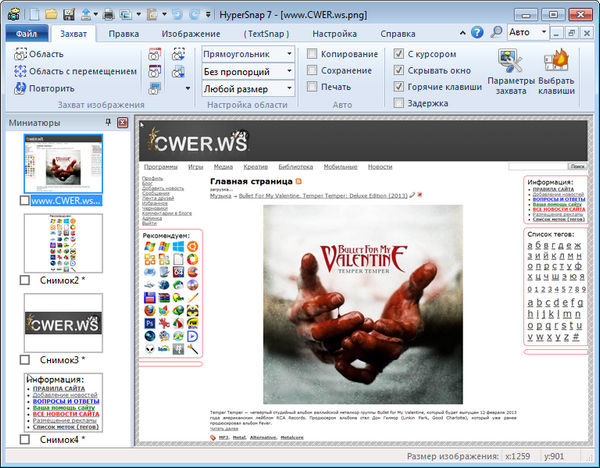Open the Без пропорций ratio dropdown

pos(289,71)
